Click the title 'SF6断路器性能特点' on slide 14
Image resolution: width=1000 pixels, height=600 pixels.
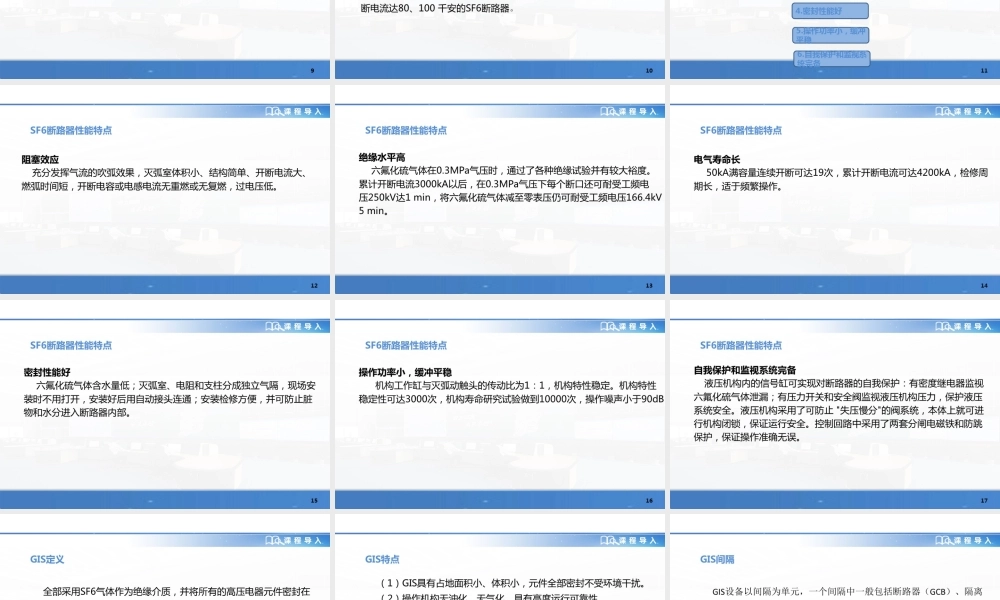[740, 130]
